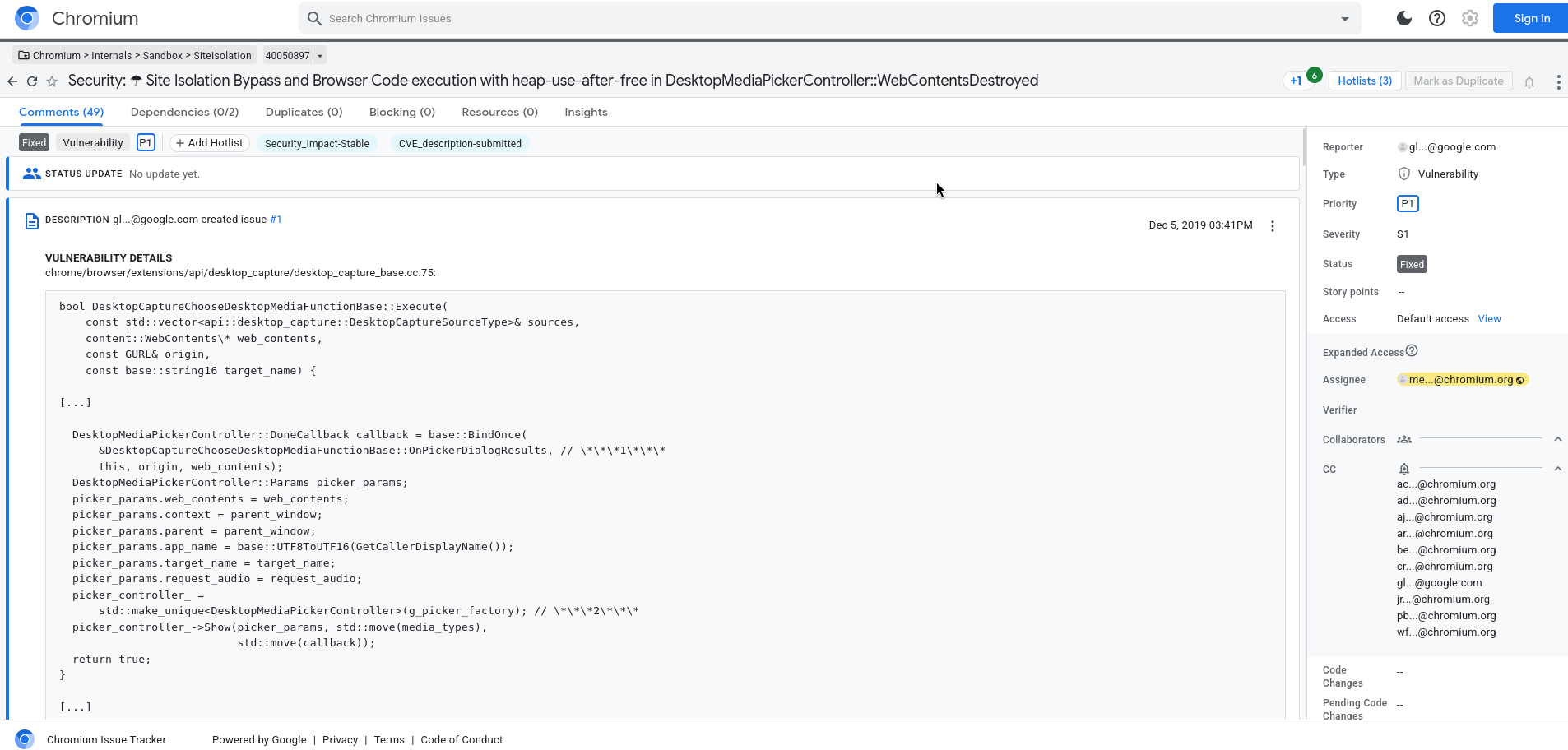Switch to the Insights tab
Viewport: 1568px width, 750px height.
pyautogui.click(x=586, y=112)
